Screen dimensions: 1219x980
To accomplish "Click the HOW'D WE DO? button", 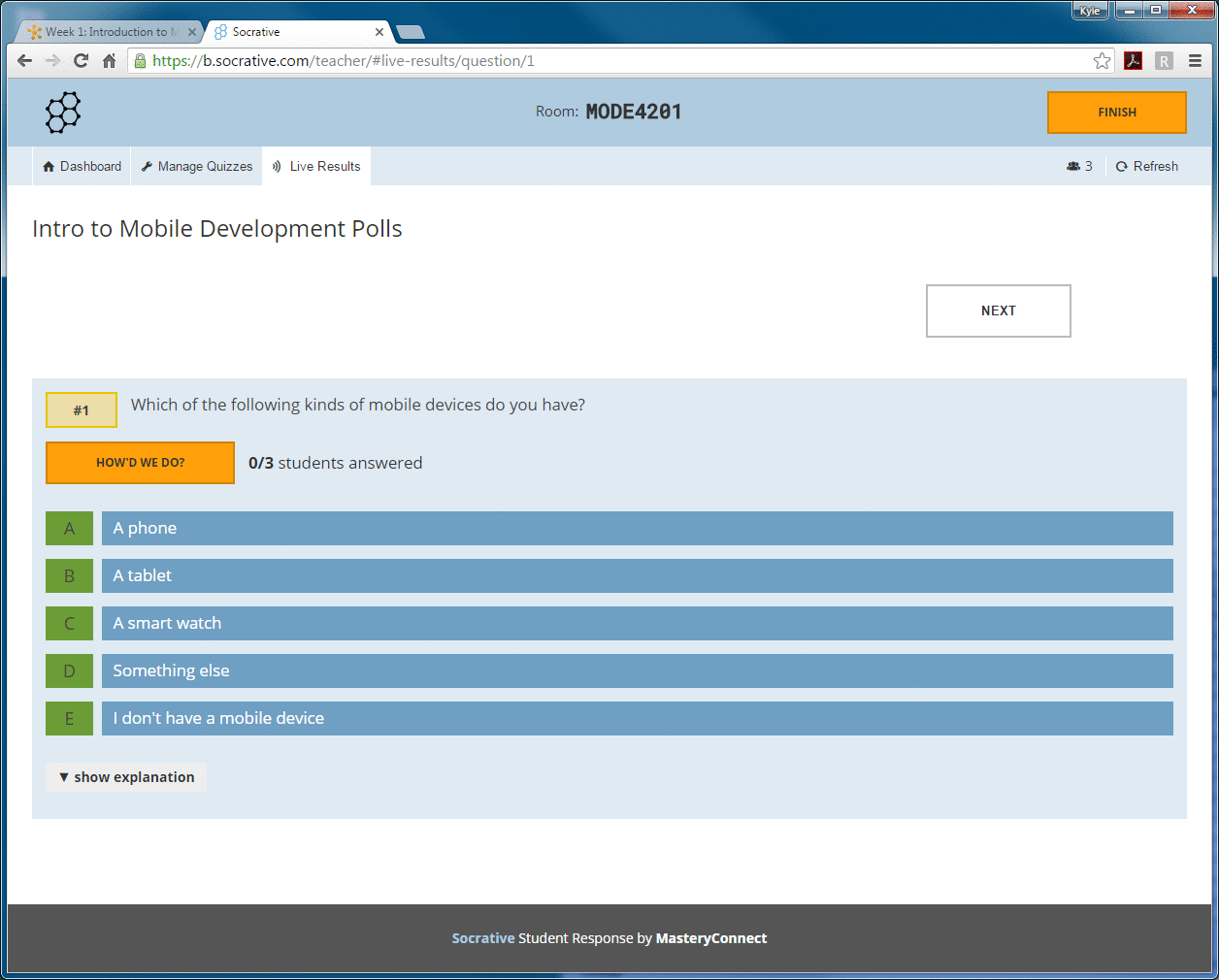I will pos(140,463).
